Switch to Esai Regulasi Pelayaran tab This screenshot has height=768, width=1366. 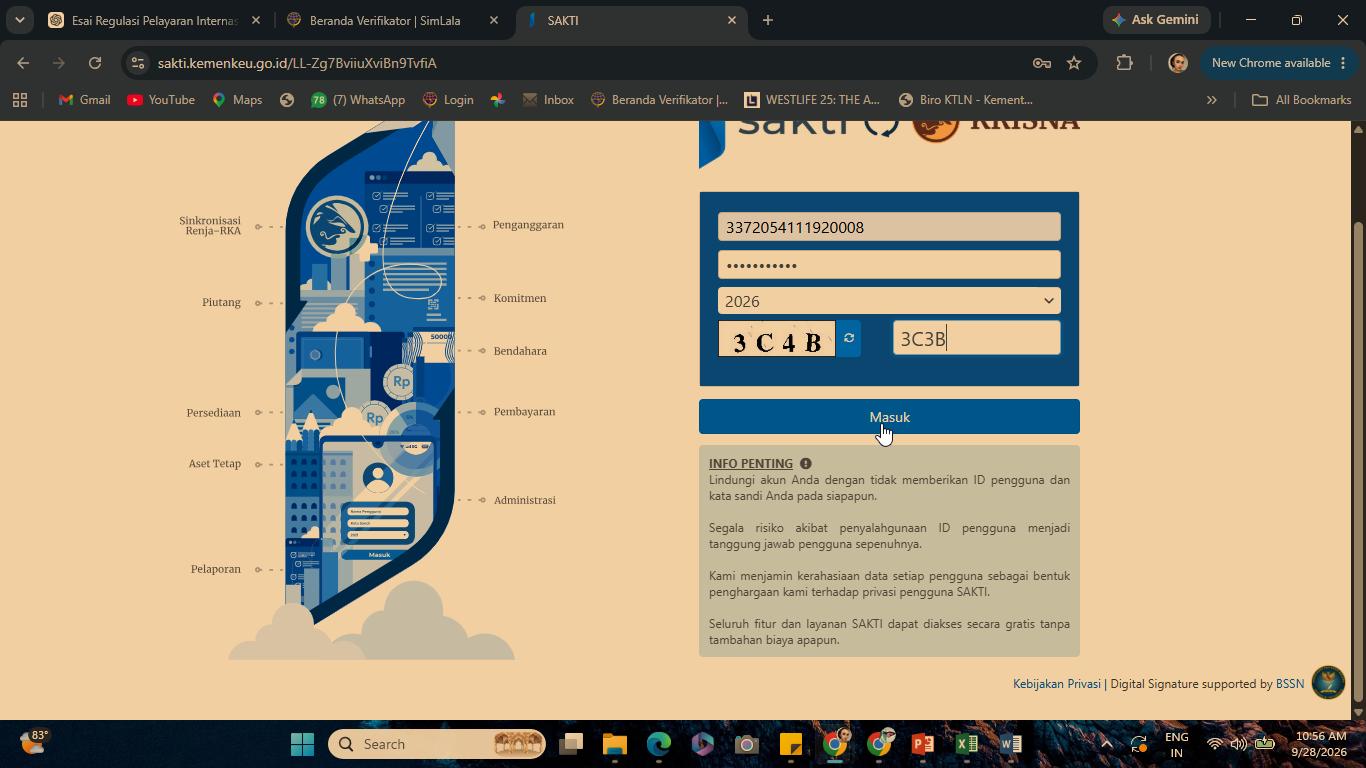pos(155,20)
